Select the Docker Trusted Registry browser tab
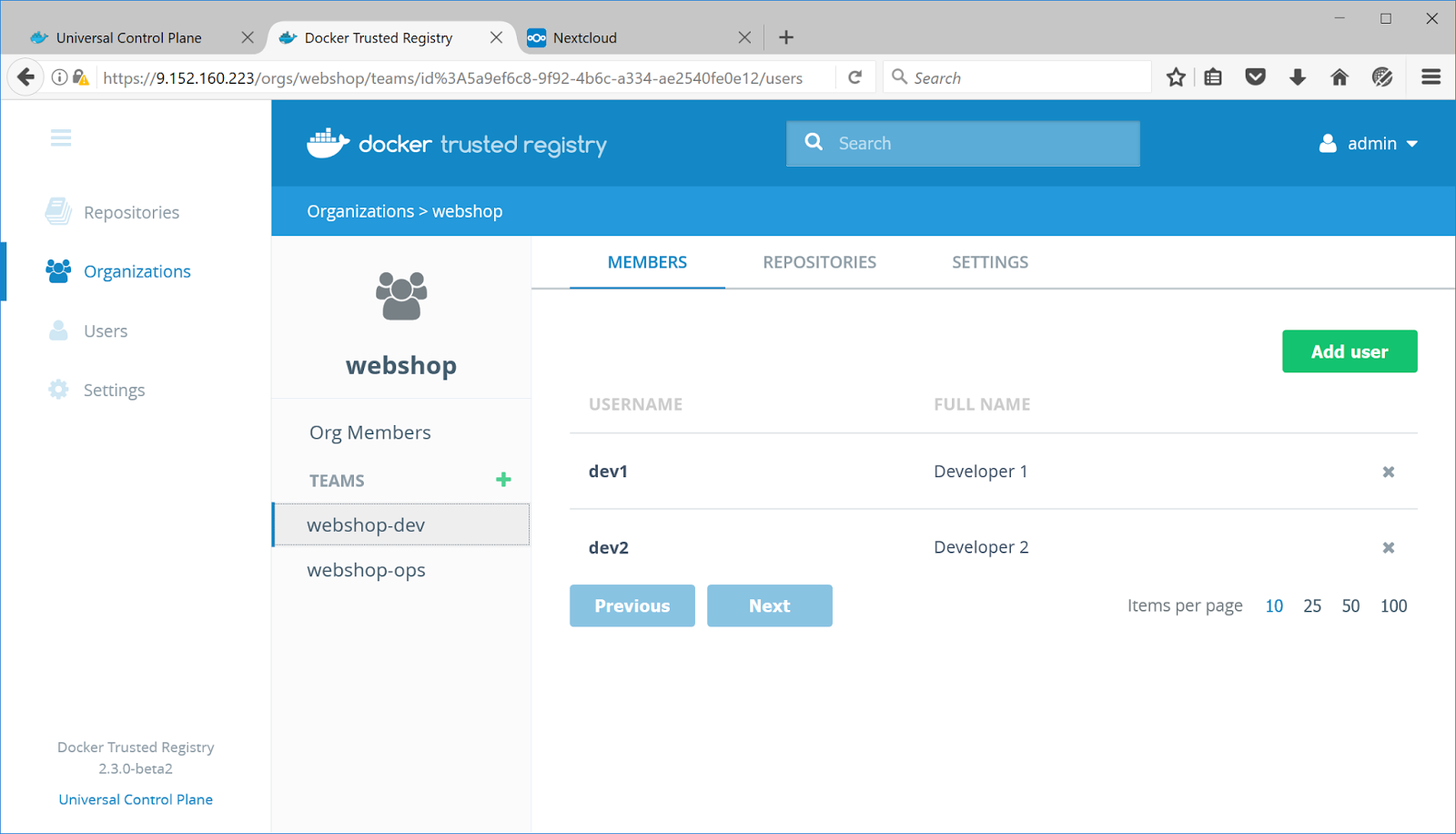1456x834 pixels. click(x=379, y=37)
